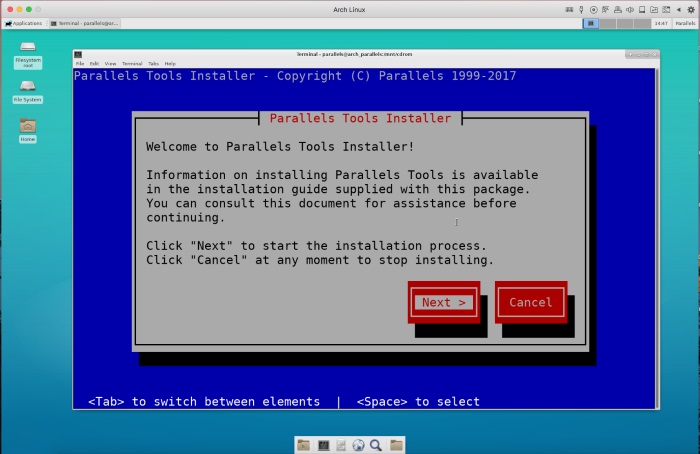Switch to the fourth workspace
The image size is (700, 454).
tap(642, 23)
